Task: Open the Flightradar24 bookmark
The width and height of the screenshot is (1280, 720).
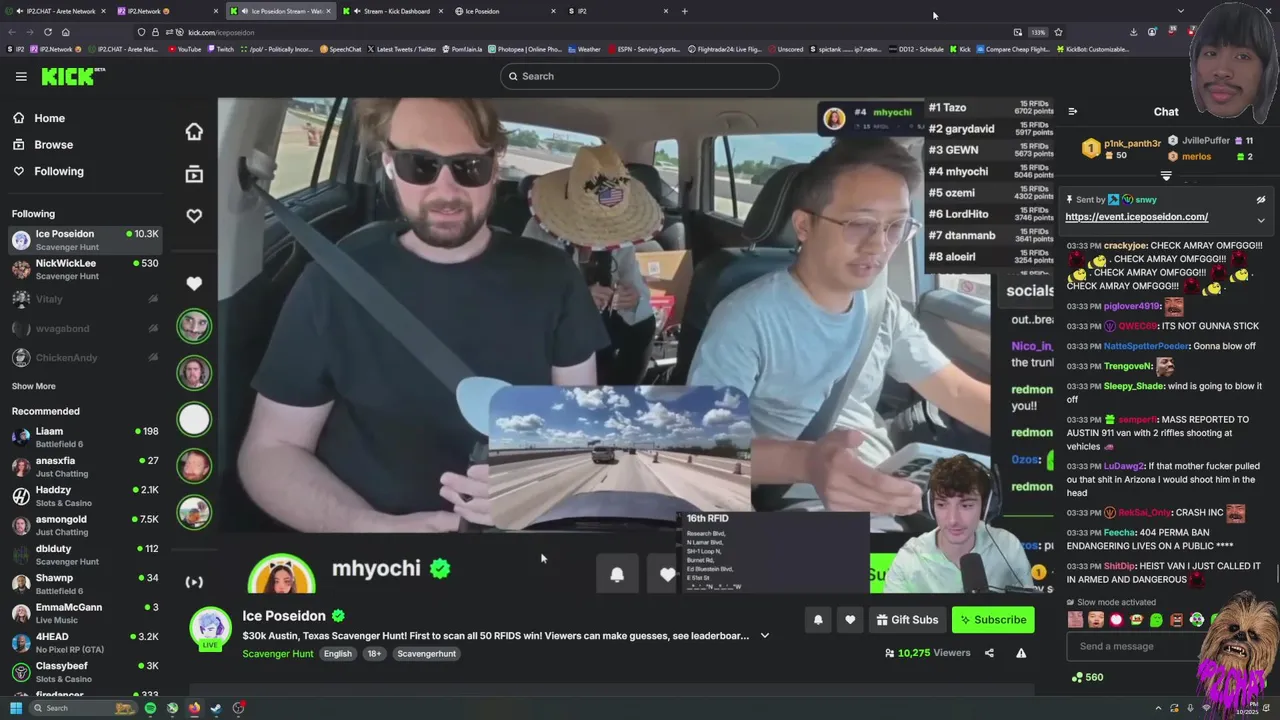Action: tap(724, 49)
